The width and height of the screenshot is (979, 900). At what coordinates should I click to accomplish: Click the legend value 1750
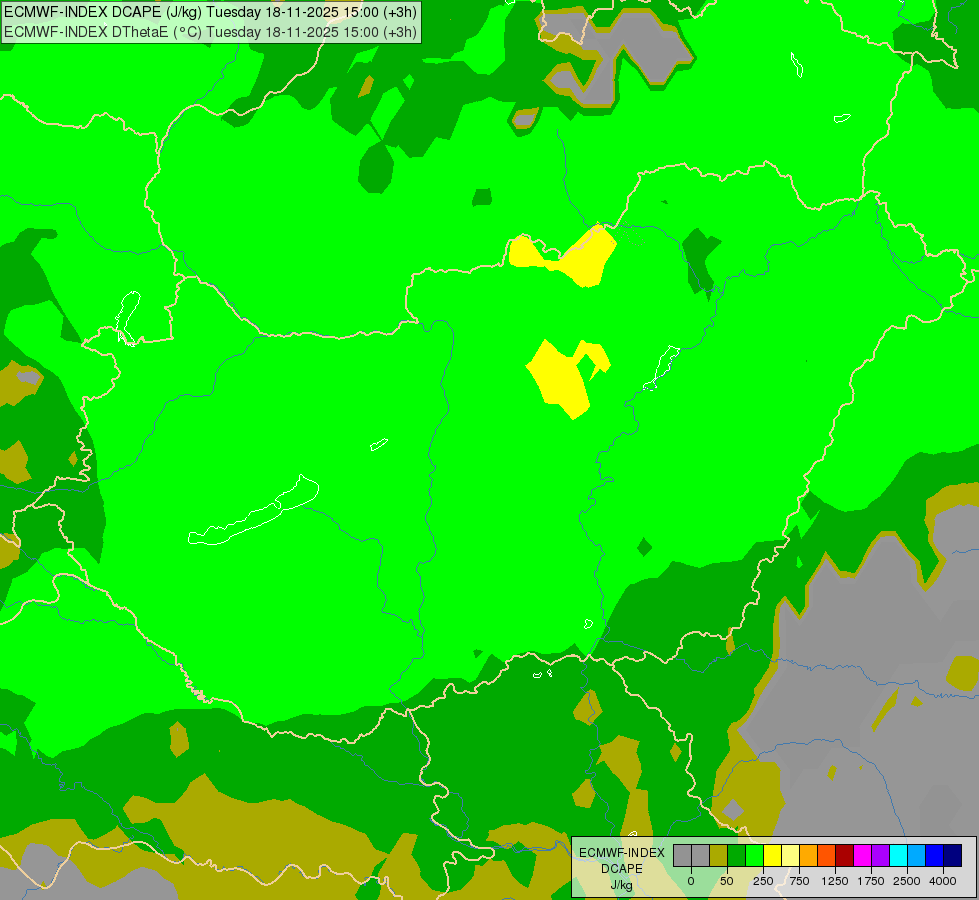point(871,881)
